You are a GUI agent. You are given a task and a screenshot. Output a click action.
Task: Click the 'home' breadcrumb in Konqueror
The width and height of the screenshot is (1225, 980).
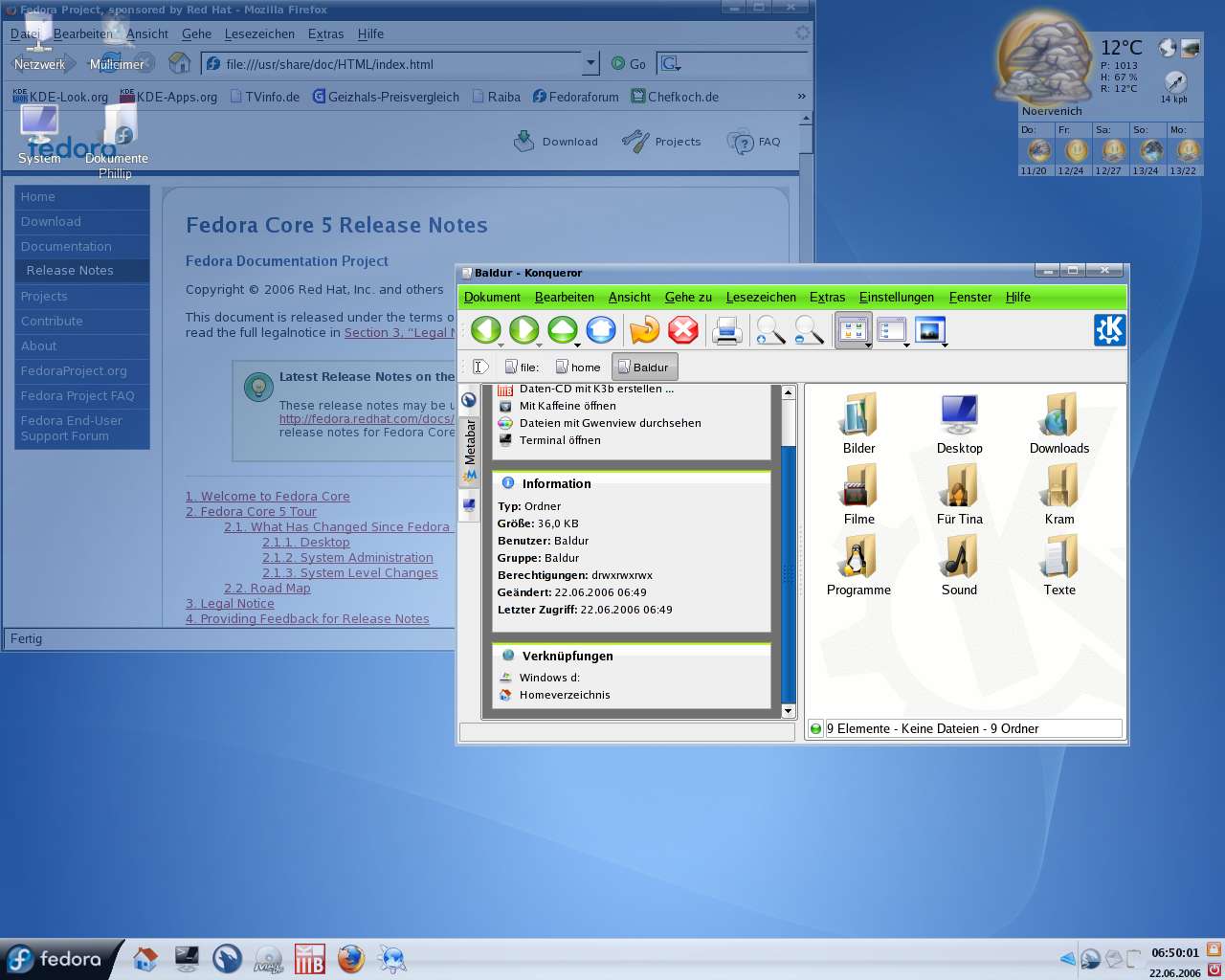(x=578, y=367)
